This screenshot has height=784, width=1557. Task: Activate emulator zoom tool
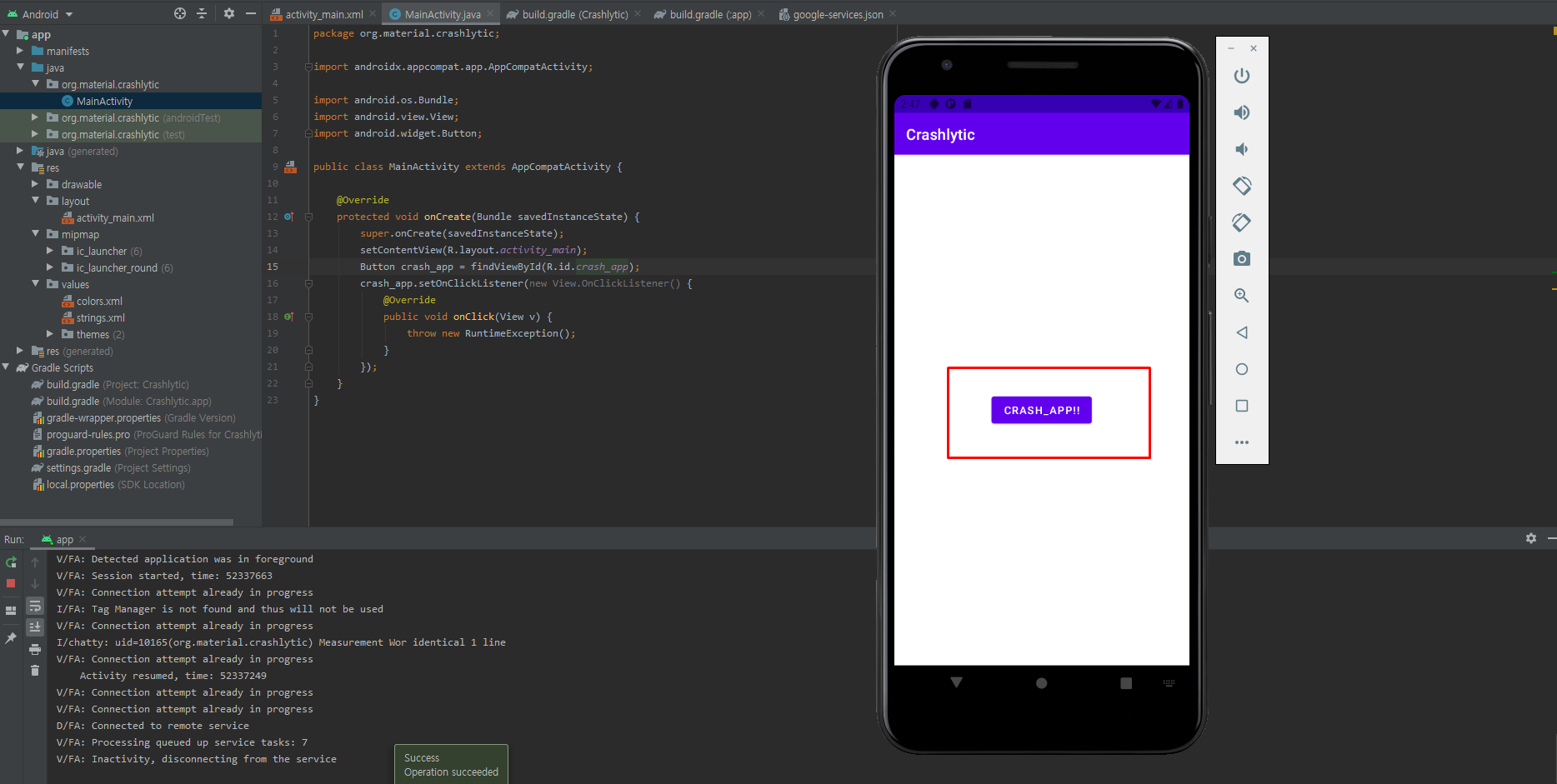coord(1242,296)
